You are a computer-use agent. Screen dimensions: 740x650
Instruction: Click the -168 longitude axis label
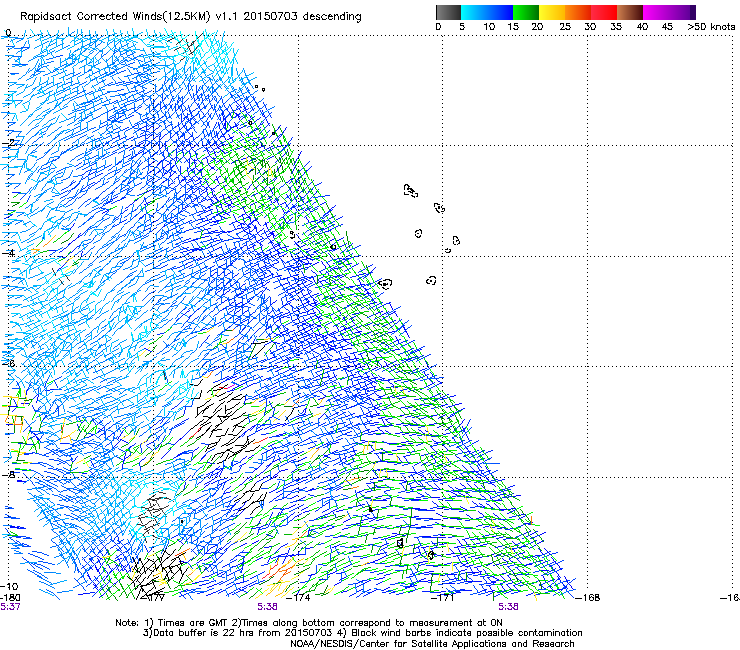589,598
